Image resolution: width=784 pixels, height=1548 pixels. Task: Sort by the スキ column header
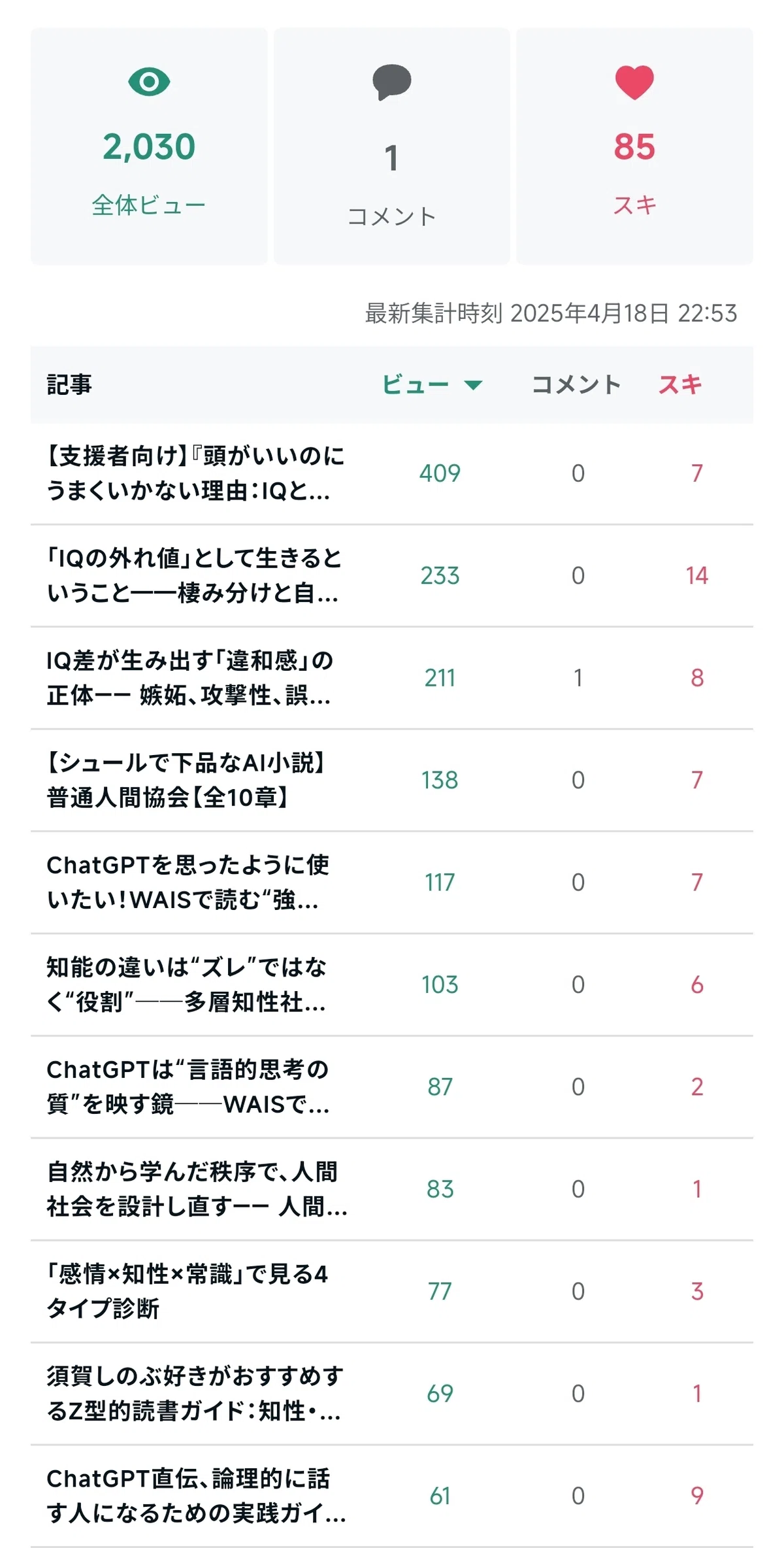(680, 384)
